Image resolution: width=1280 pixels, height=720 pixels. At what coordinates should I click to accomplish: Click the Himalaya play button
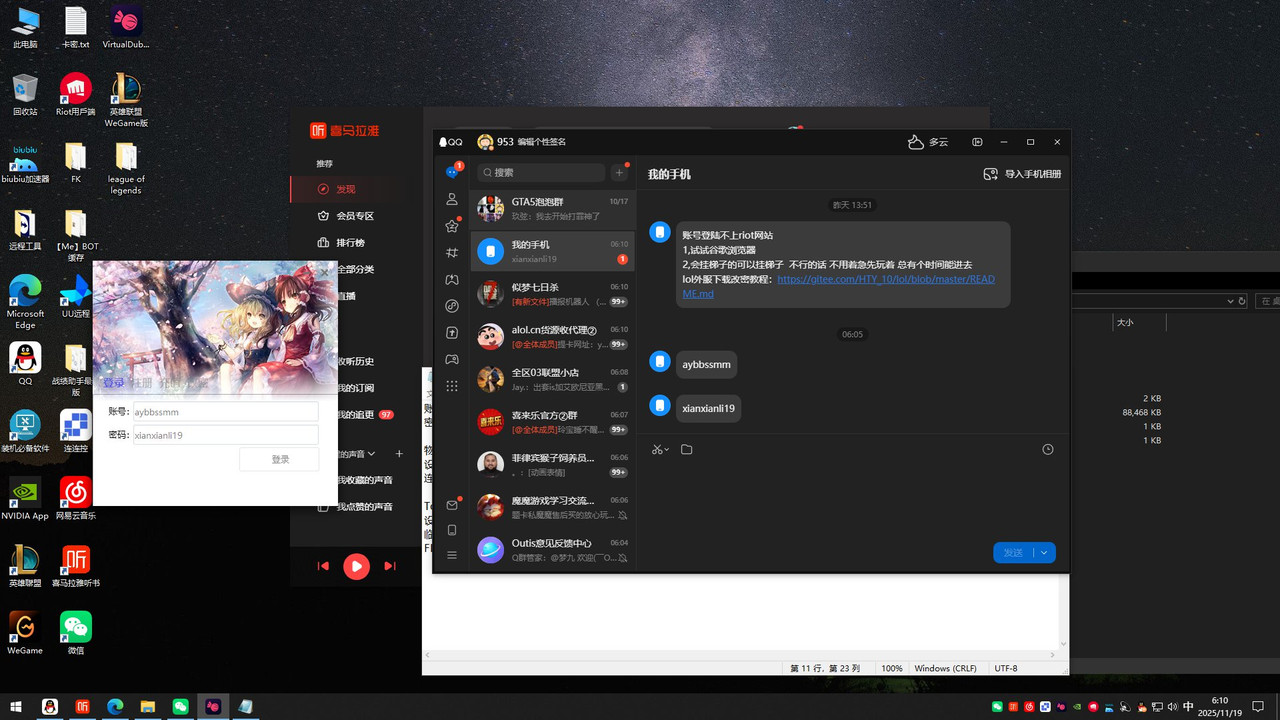pos(356,566)
